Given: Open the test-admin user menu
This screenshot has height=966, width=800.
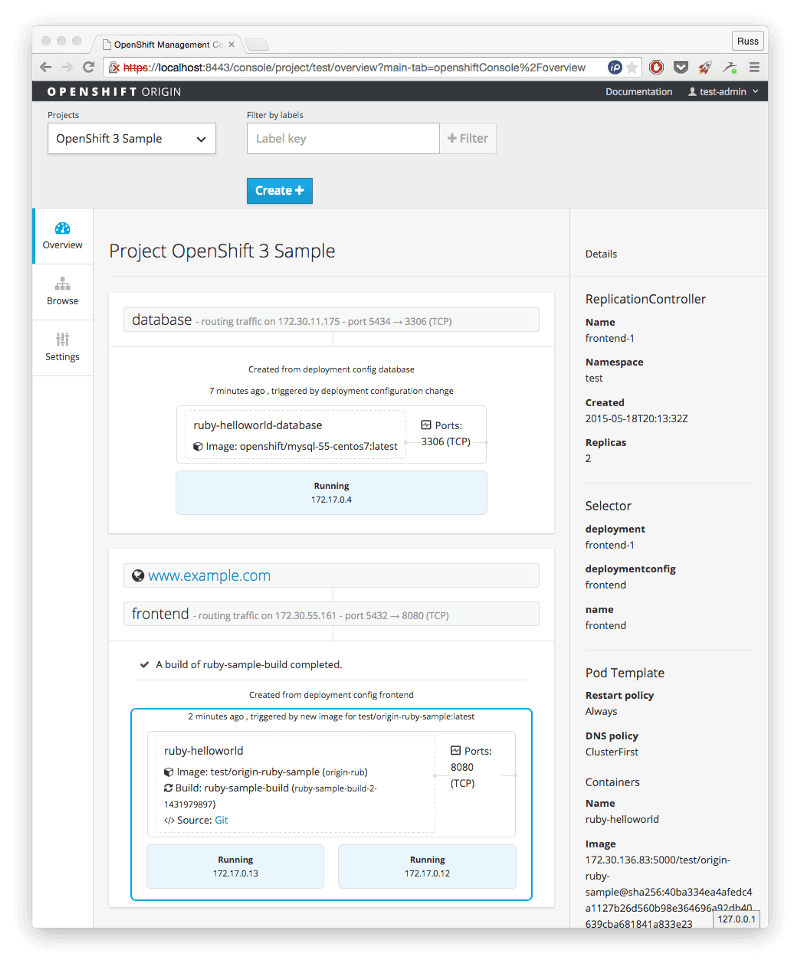Looking at the screenshot, I should tap(722, 91).
